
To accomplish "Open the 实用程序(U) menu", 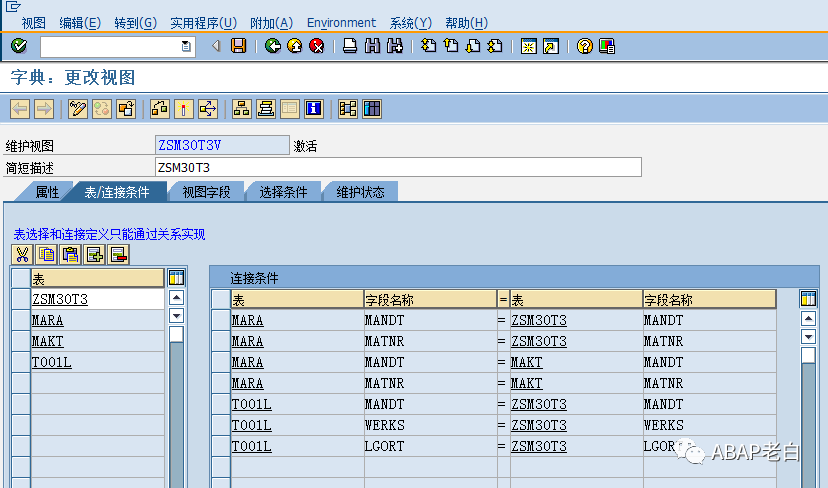I will coord(203,23).
